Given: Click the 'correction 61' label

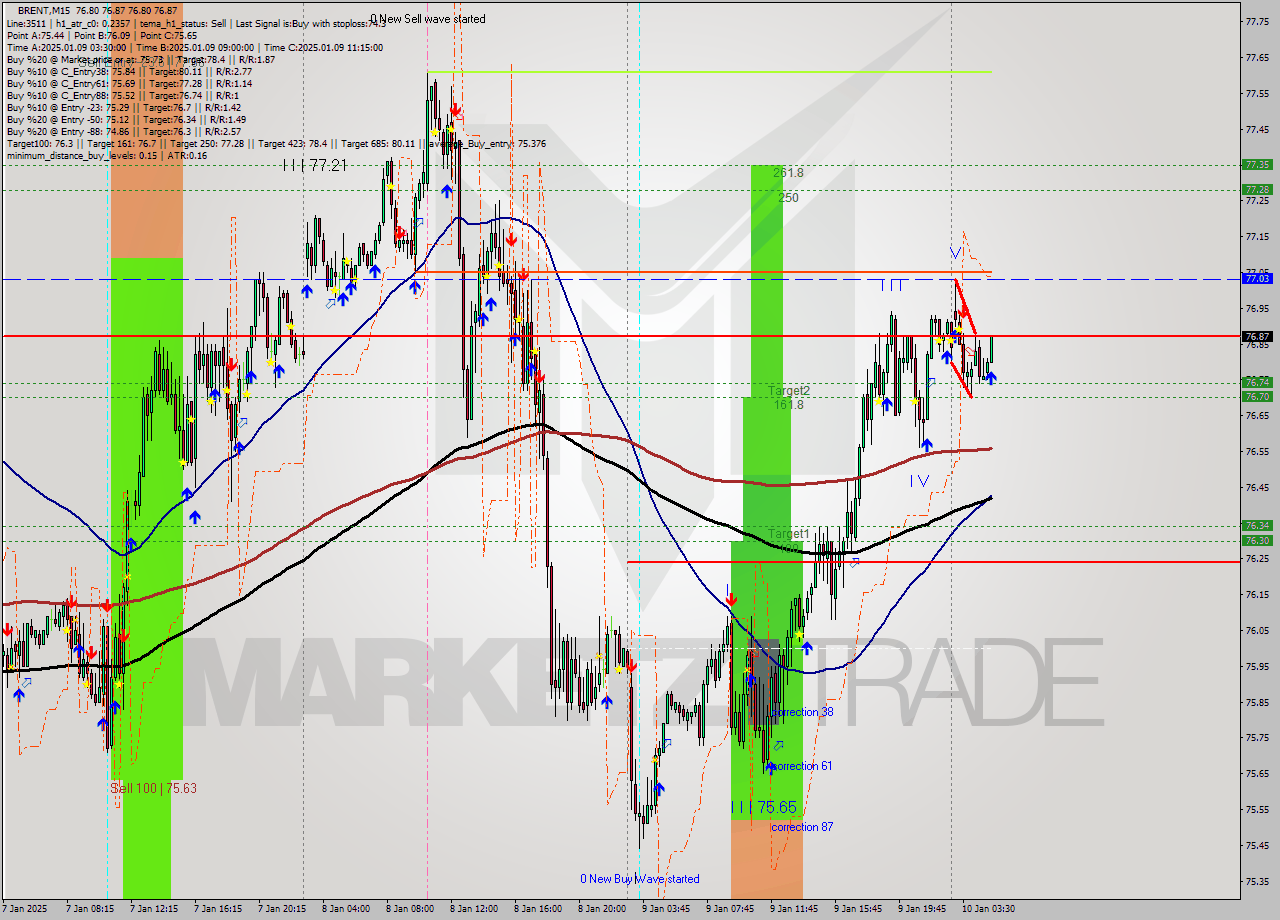Looking at the screenshot, I should pos(802,766).
